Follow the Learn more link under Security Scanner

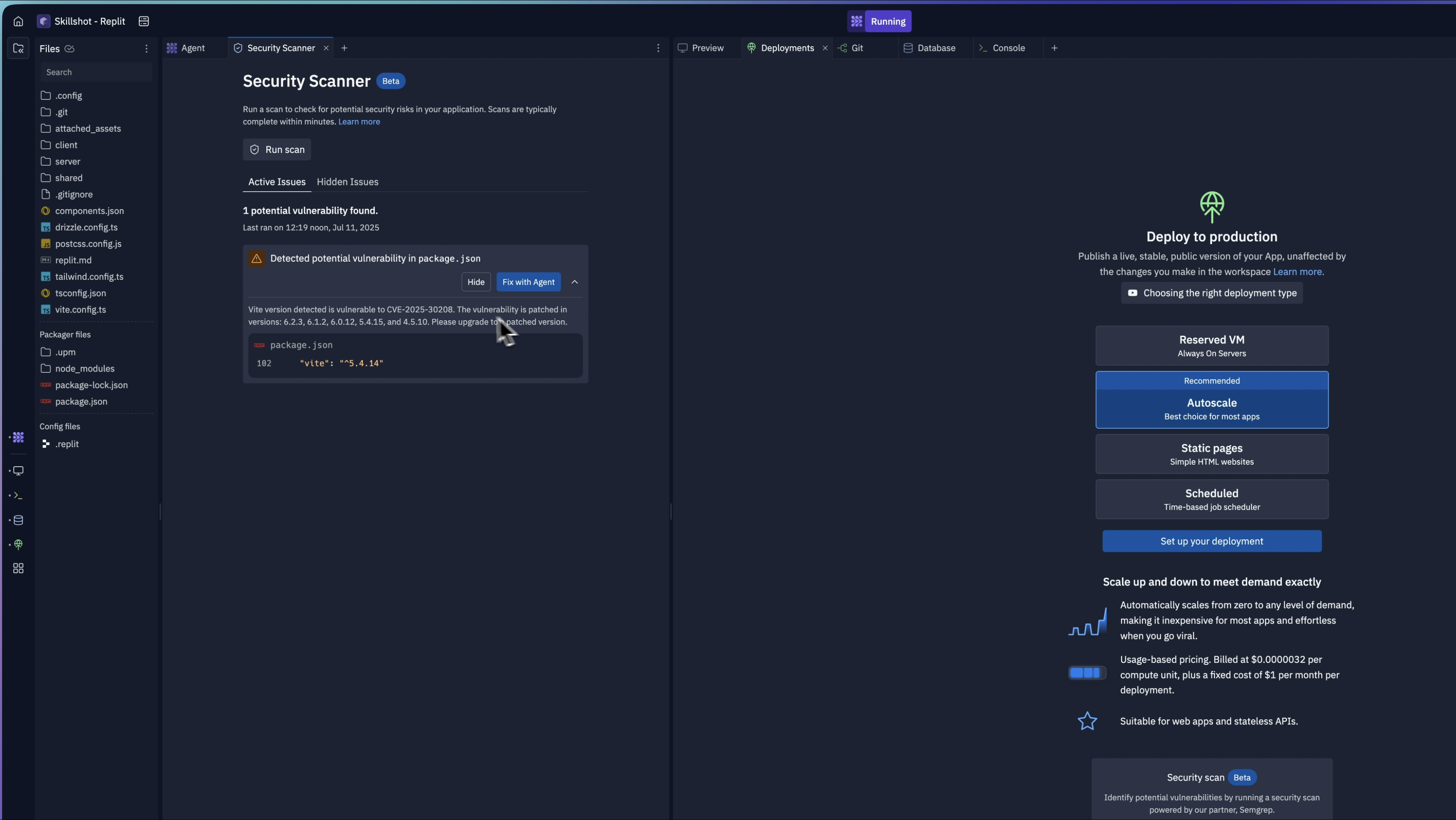click(359, 121)
